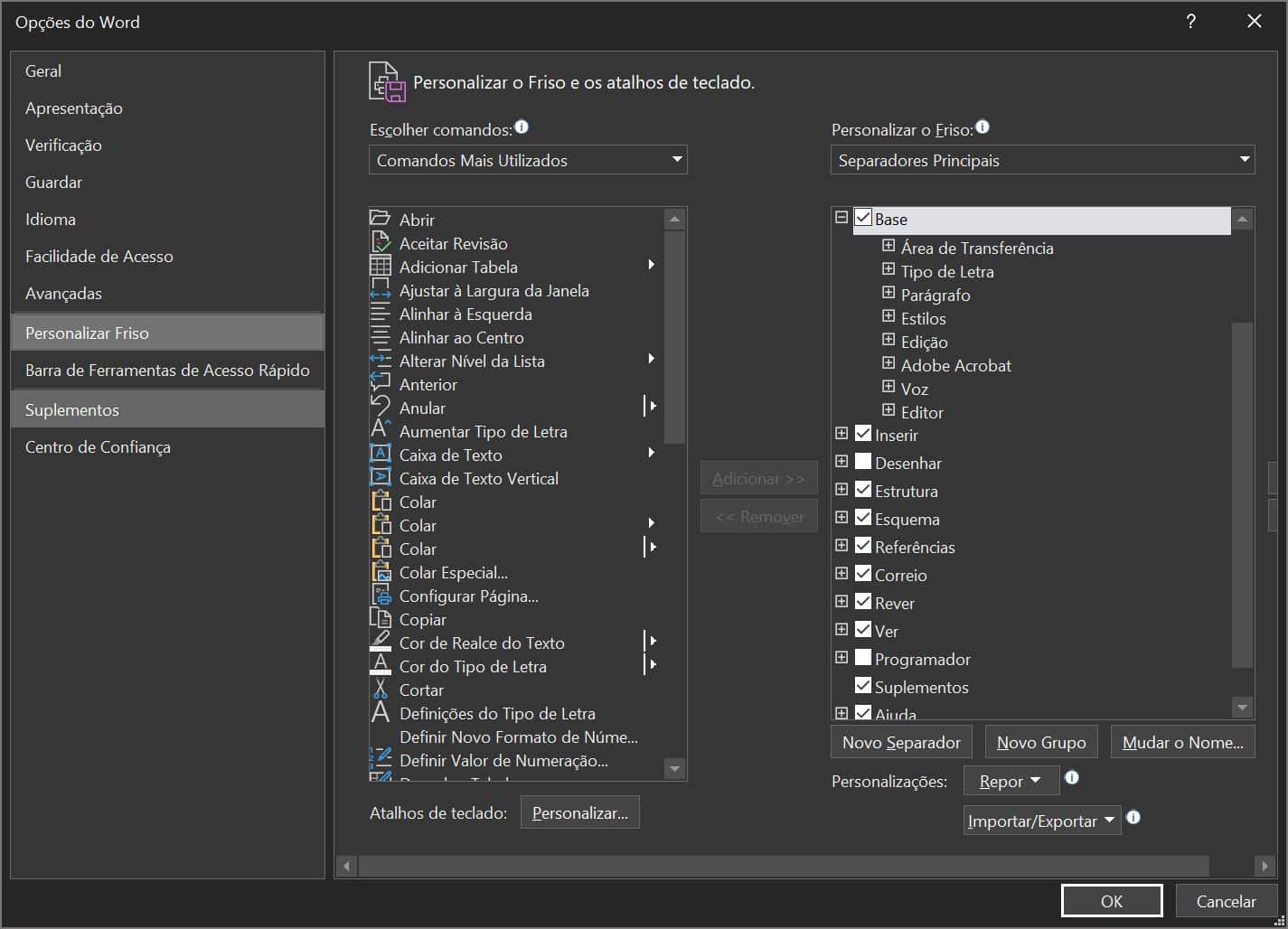Check the Programador tab checkbox
The image size is (1288, 929).
pos(863,658)
